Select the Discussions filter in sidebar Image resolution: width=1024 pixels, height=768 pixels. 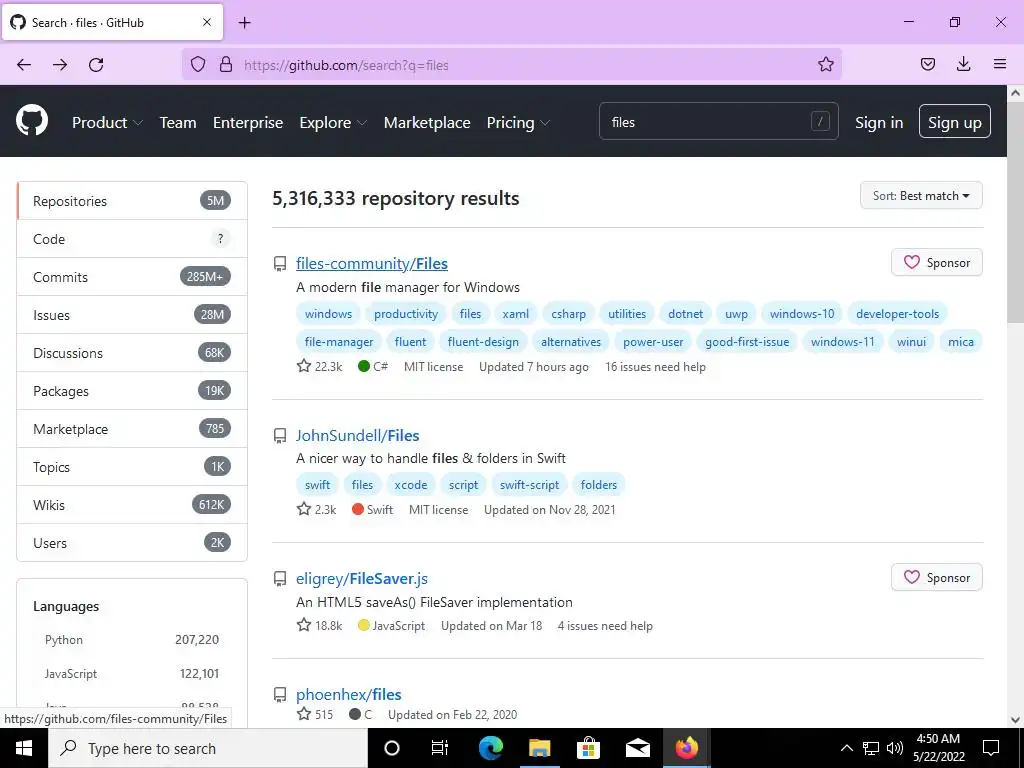132,353
